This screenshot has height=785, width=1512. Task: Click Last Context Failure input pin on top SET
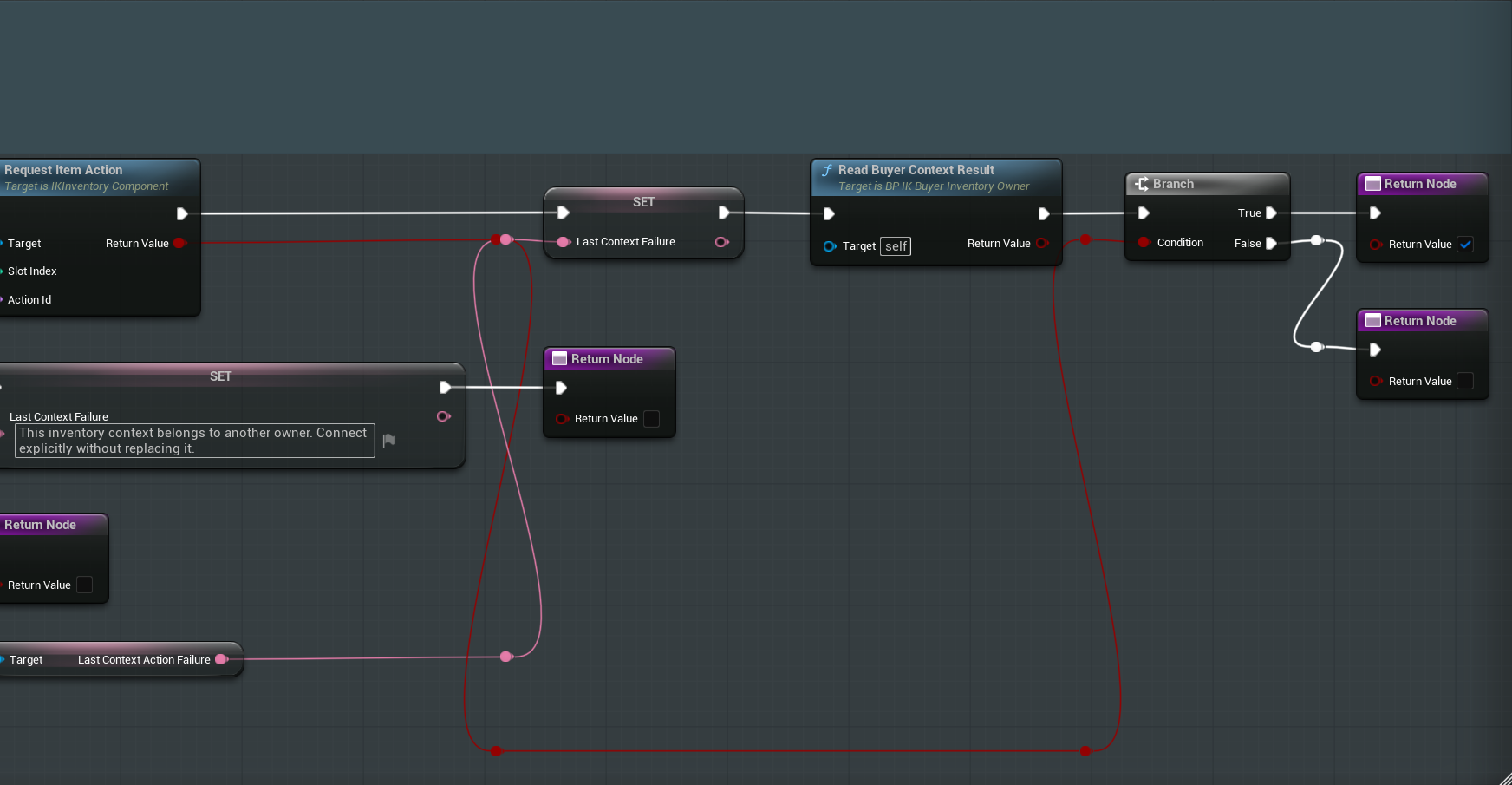[564, 242]
